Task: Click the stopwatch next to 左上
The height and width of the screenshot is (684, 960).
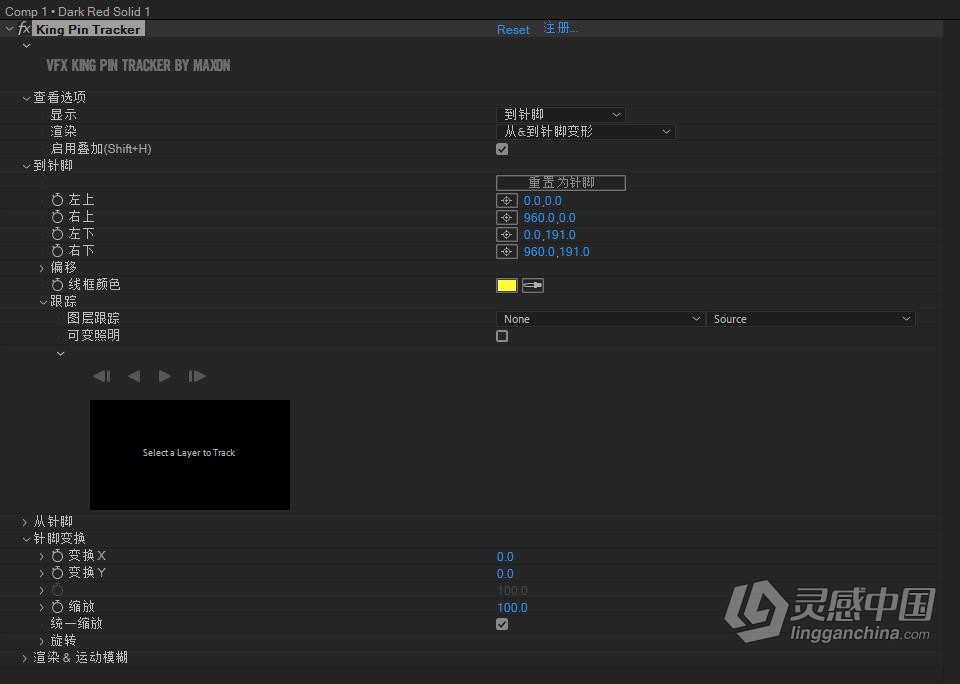Action: tap(58, 200)
